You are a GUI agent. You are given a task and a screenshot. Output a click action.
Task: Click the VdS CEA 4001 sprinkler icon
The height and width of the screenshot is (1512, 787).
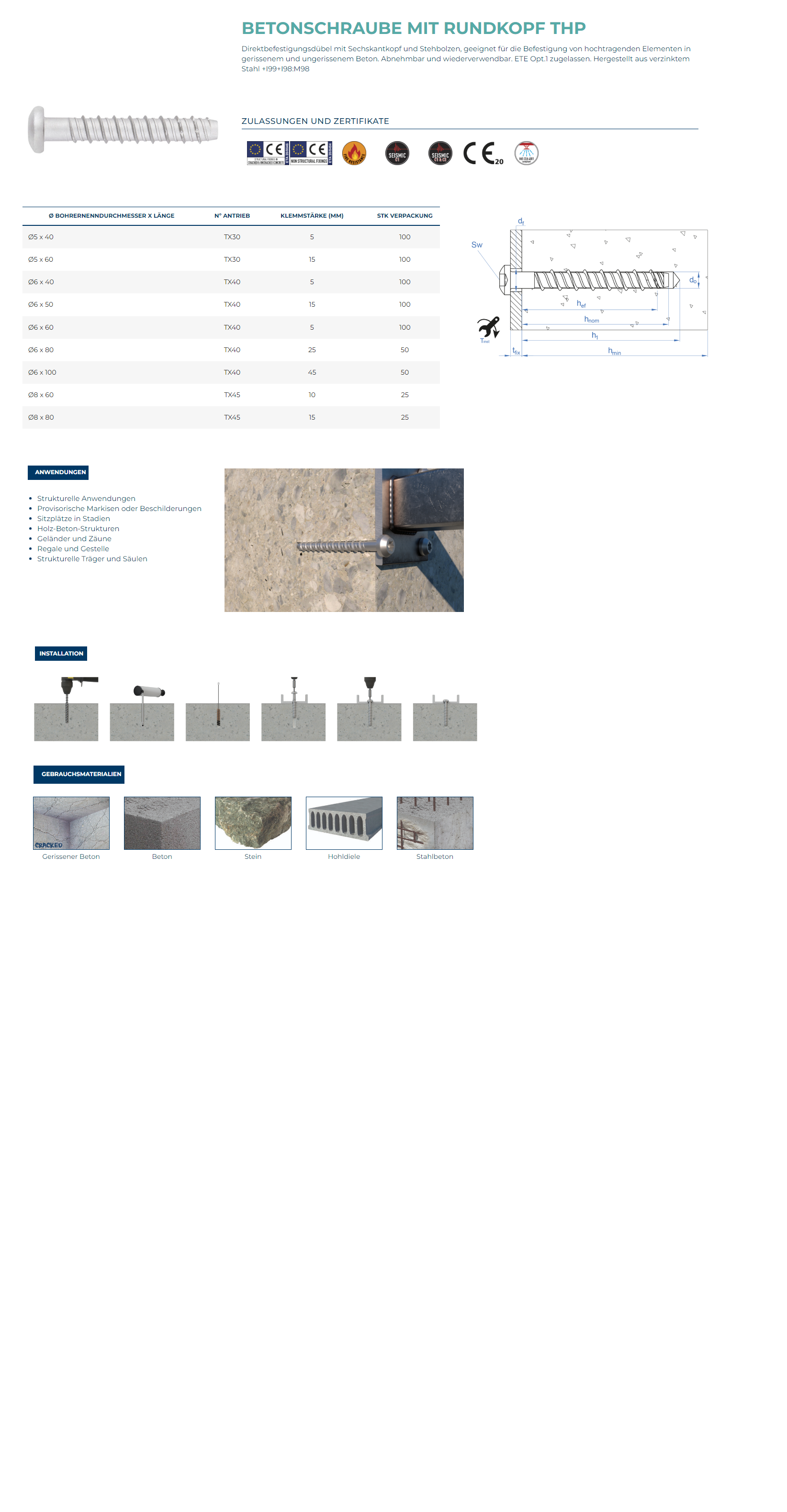tap(526, 153)
